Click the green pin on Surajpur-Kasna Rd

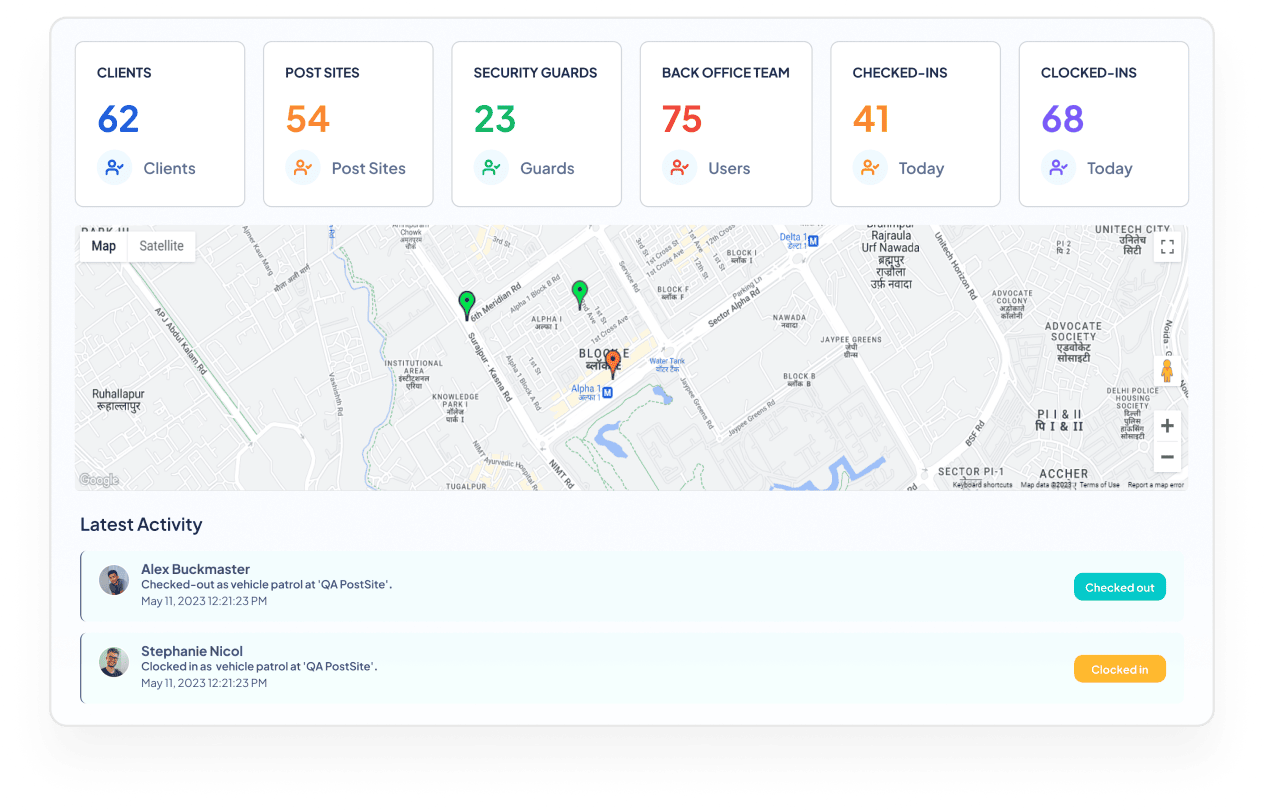click(x=466, y=304)
